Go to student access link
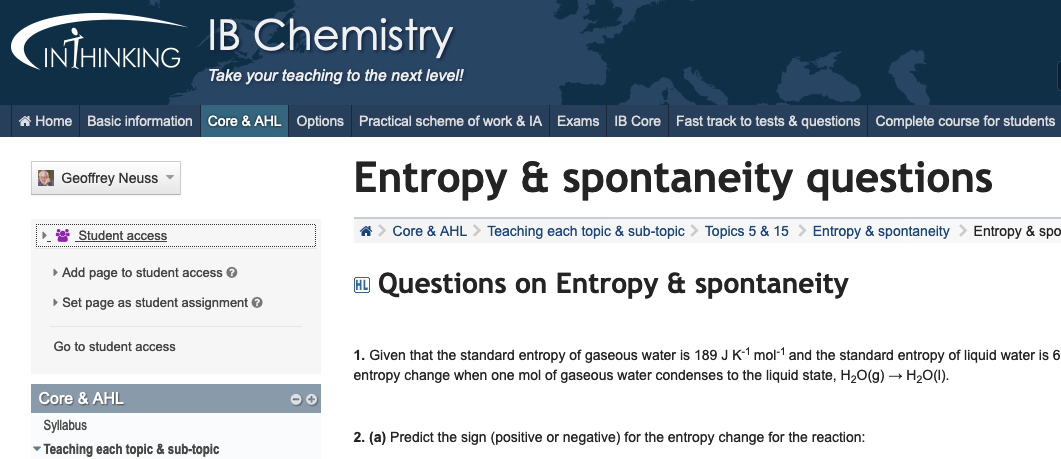The width and height of the screenshot is (1061, 459). click(x=114, y=347)
